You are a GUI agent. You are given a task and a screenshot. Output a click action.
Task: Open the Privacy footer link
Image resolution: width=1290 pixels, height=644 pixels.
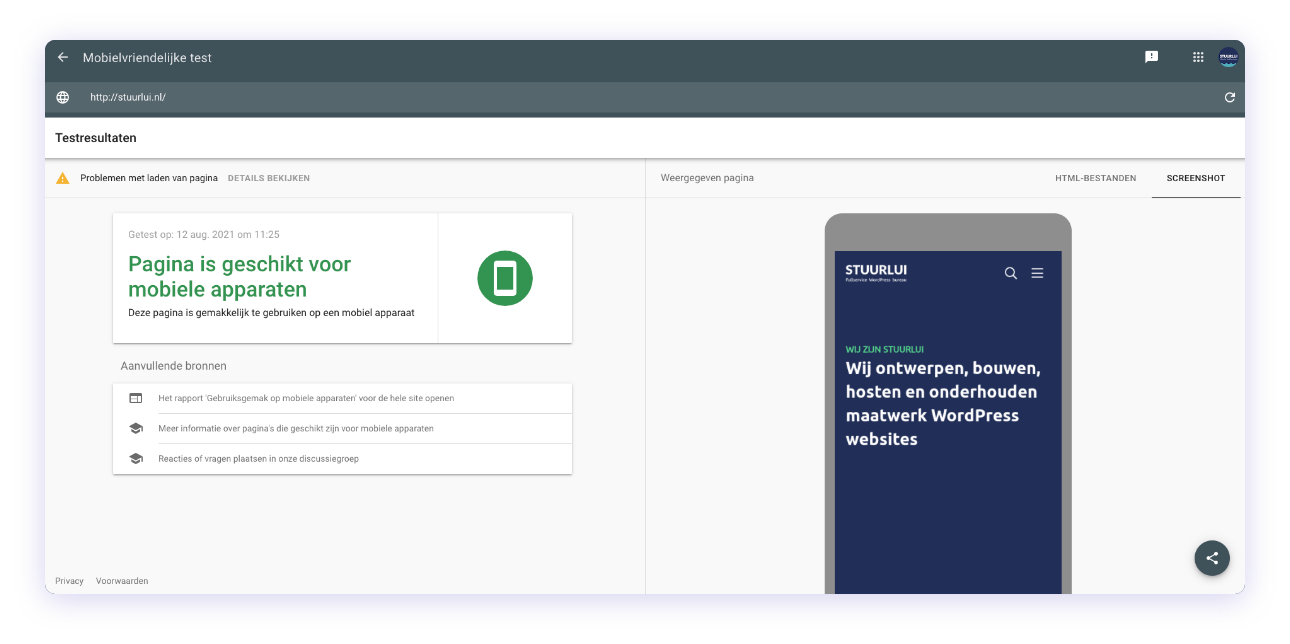coord(69,581)
